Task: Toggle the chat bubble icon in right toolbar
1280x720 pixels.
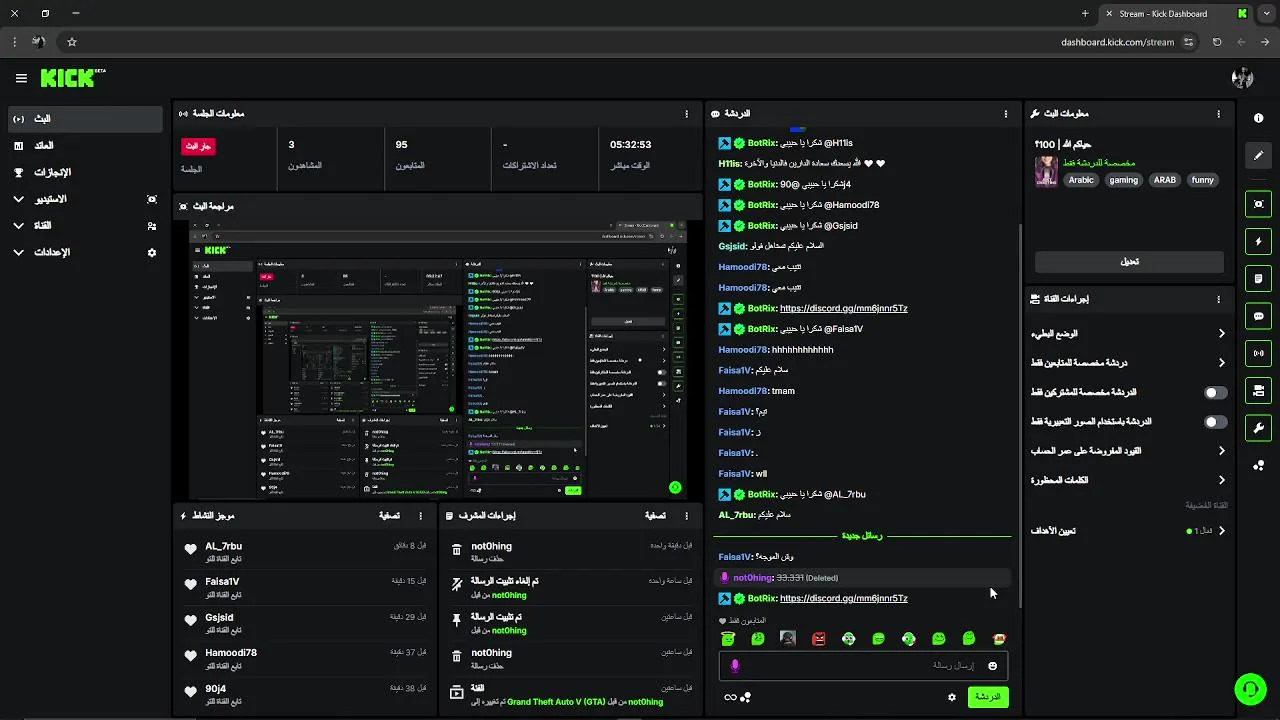Action: [1258, 316]
